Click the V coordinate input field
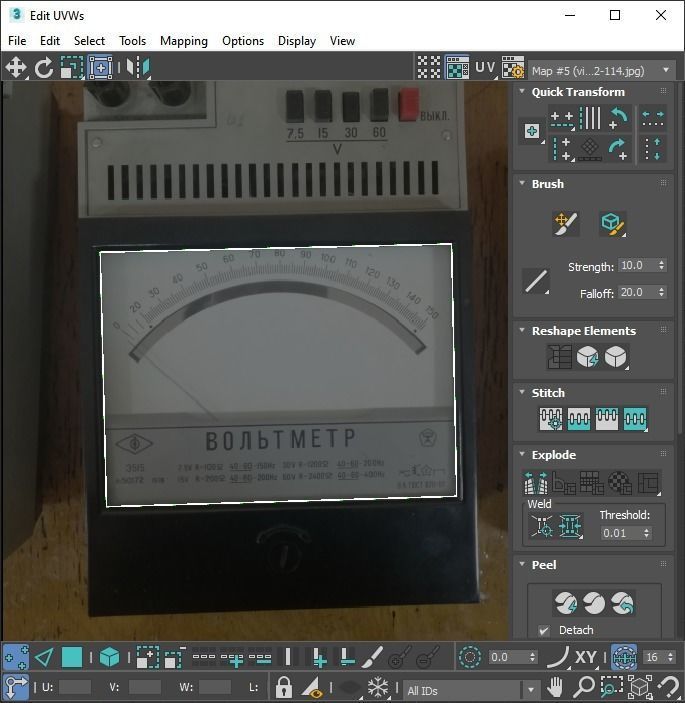Screen dimensions: 685x703 coord(144,687)
